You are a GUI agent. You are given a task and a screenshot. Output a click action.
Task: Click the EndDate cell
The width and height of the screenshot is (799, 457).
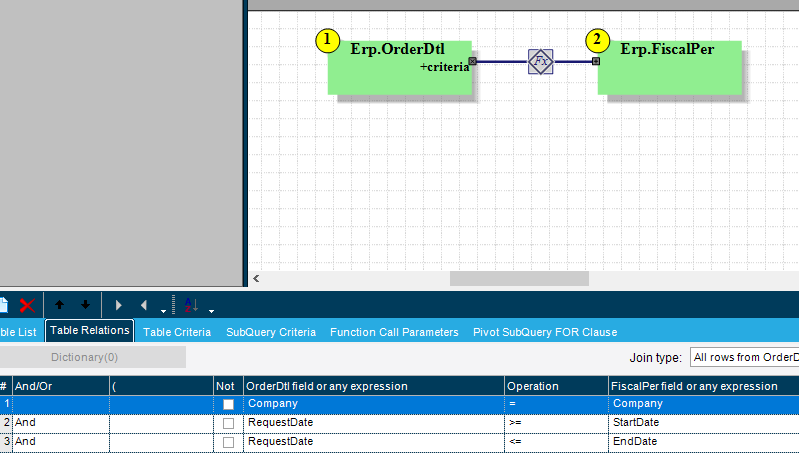click(x=704, y=442)
